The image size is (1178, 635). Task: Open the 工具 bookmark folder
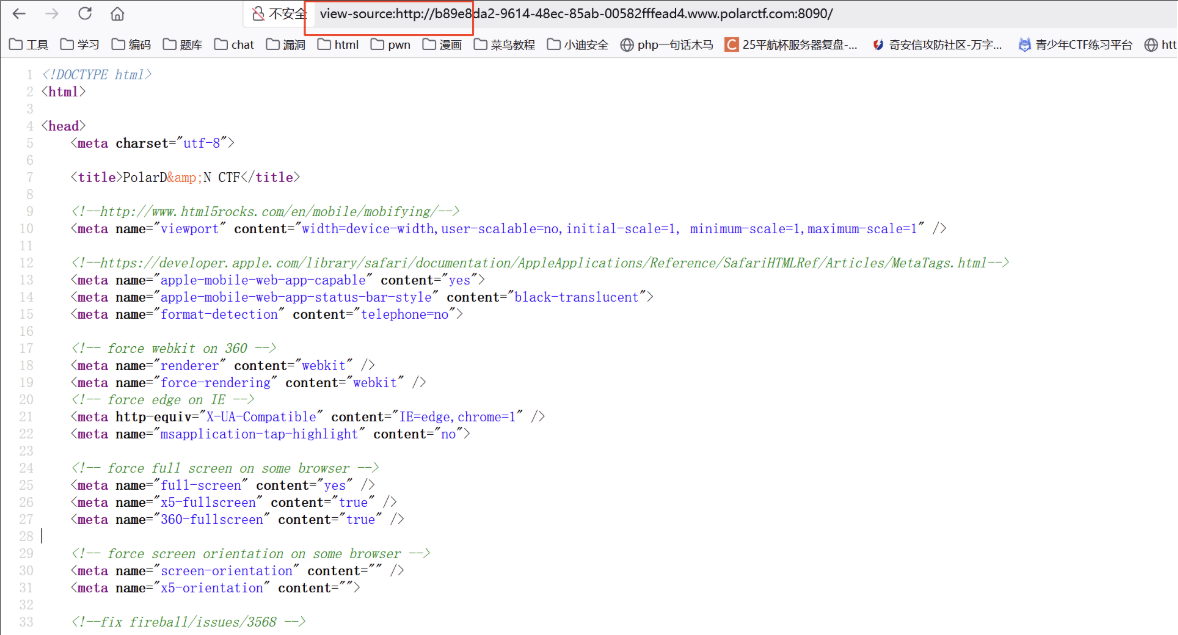coord(29,44)
